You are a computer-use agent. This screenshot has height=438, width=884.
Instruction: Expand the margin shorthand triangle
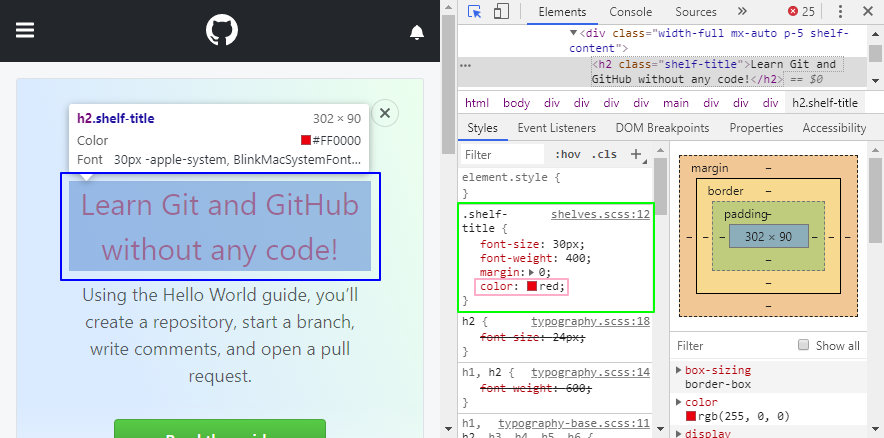(531, 273)
